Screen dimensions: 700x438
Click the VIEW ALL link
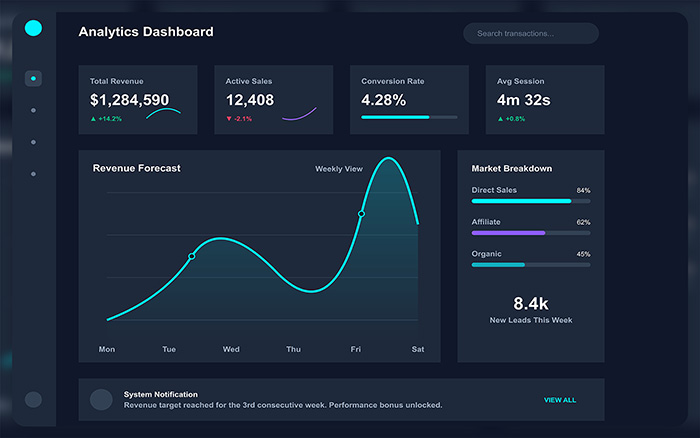[560, 400]
